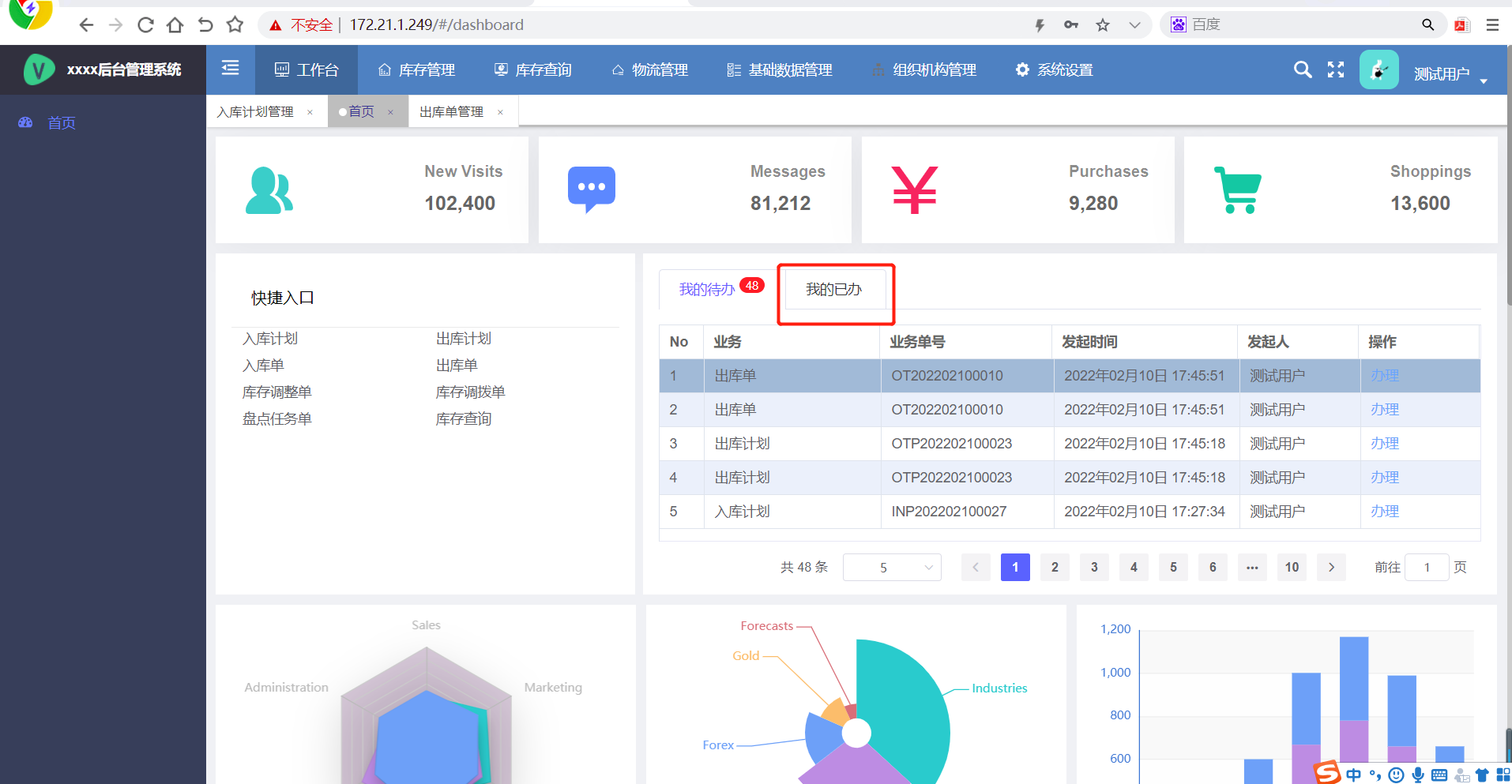Click the browser back arrow
1512x784 pixels.
click(86, 25)
